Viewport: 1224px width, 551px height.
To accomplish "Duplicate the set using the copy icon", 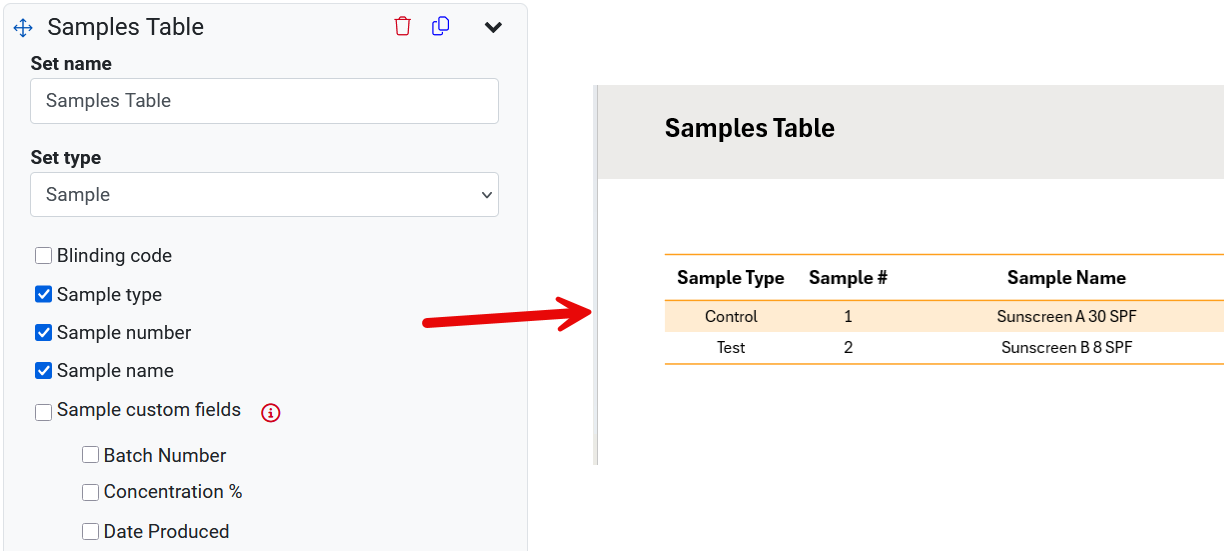I will coord(440,27).
